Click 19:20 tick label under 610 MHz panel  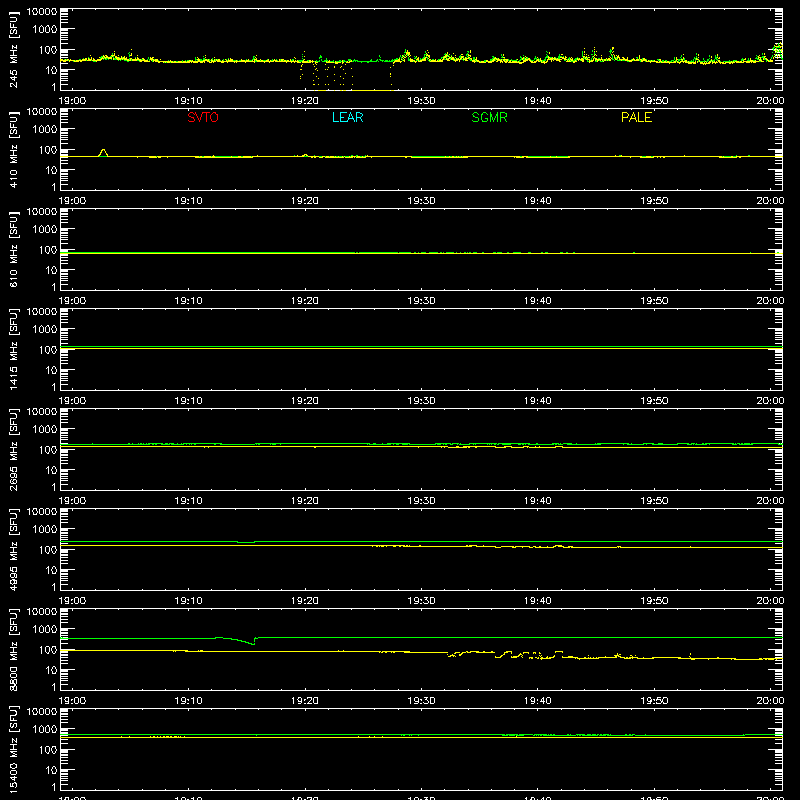305,301
